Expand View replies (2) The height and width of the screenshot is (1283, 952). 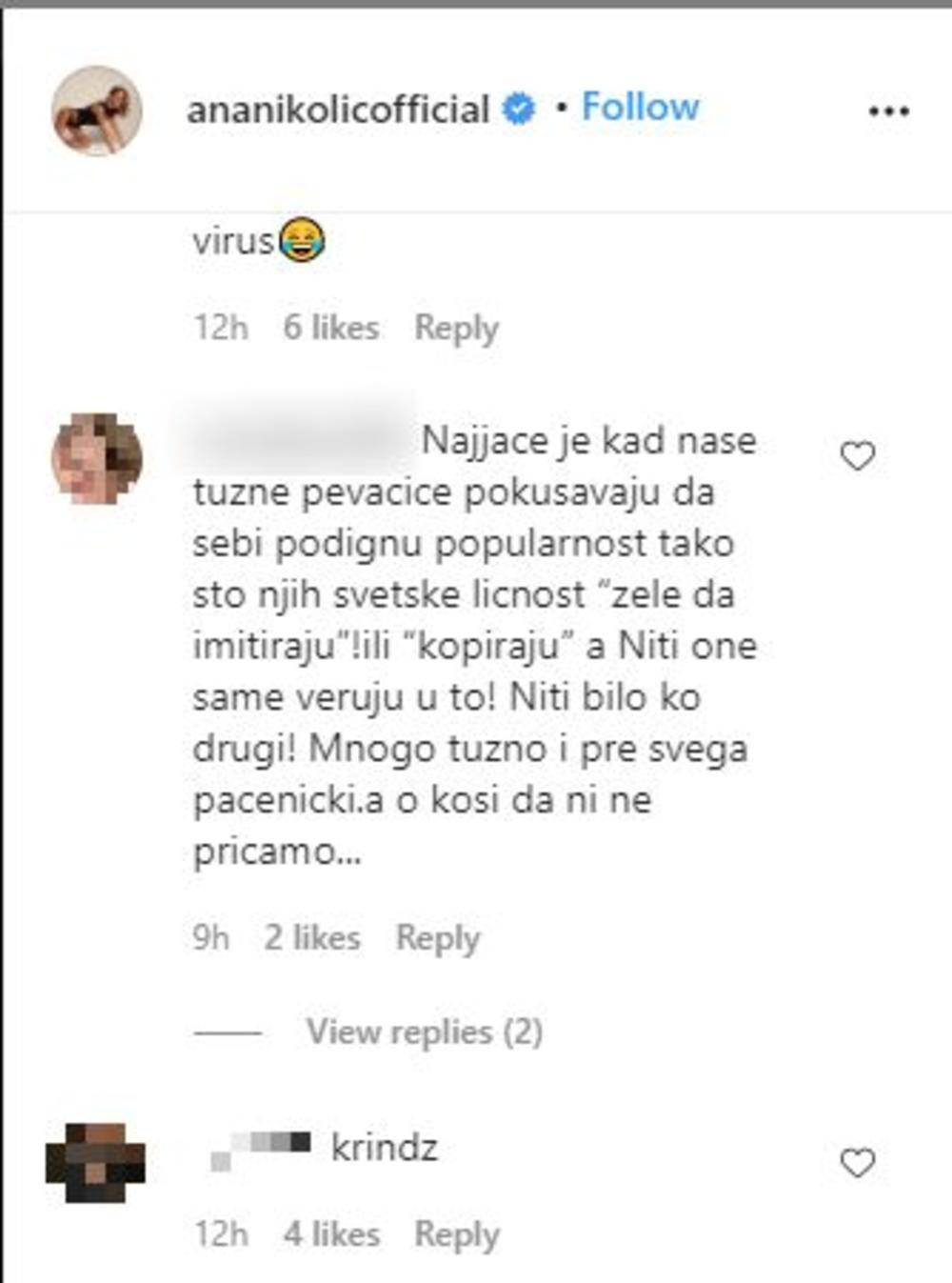coord(425,1032)
